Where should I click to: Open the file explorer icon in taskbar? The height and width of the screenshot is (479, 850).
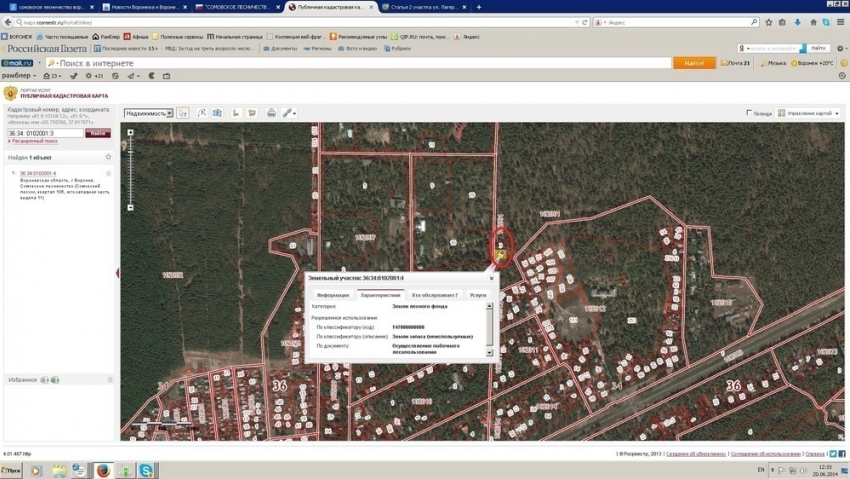click(x=59, y=470)
